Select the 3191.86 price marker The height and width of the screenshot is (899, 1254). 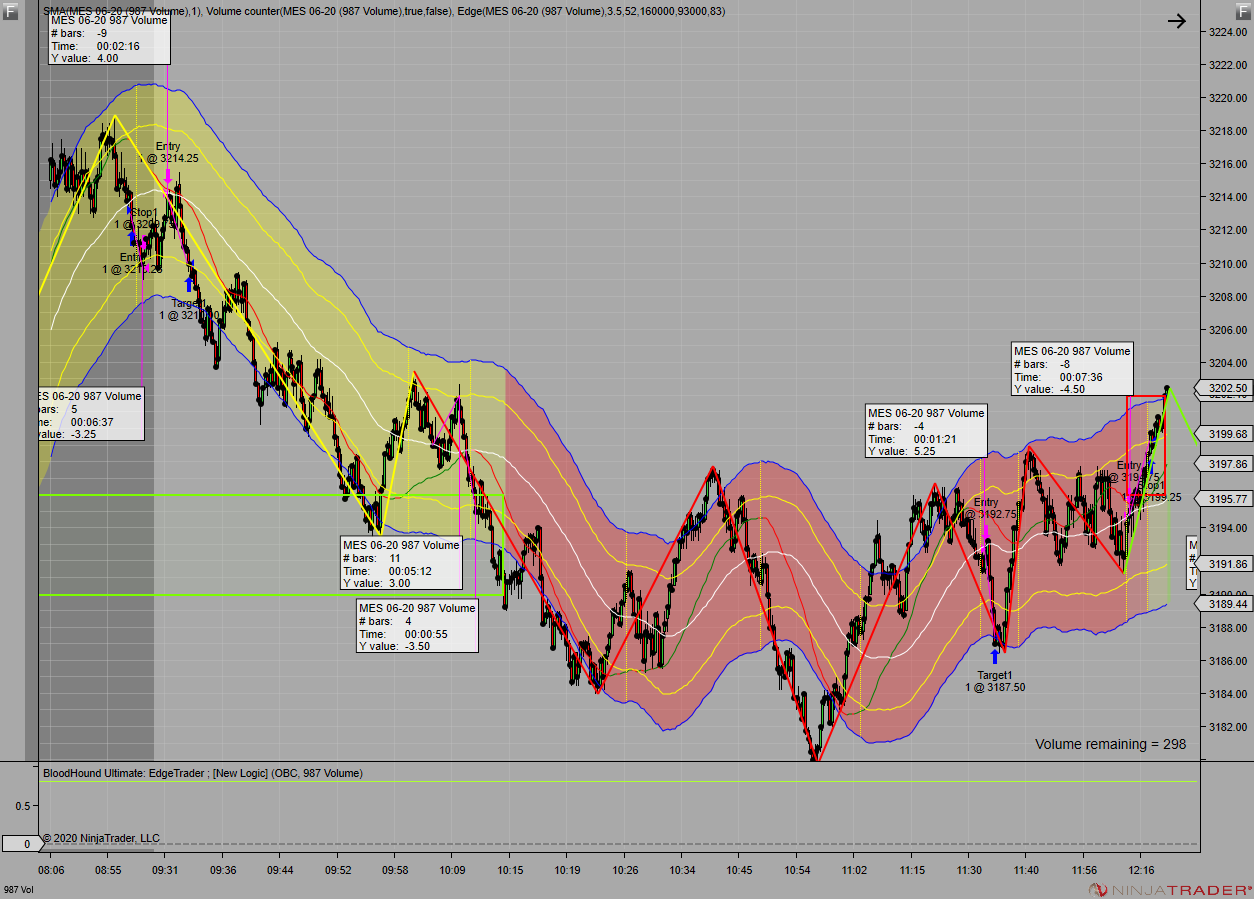coord(1227,564)
